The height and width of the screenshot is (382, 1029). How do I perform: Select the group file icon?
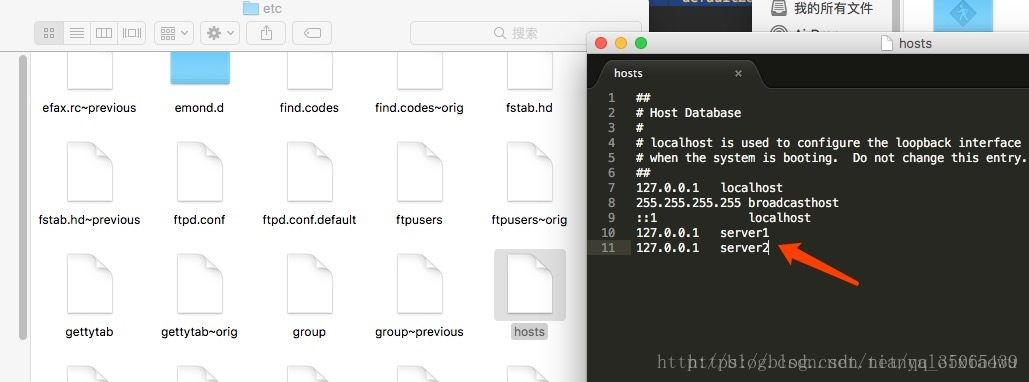309,284
